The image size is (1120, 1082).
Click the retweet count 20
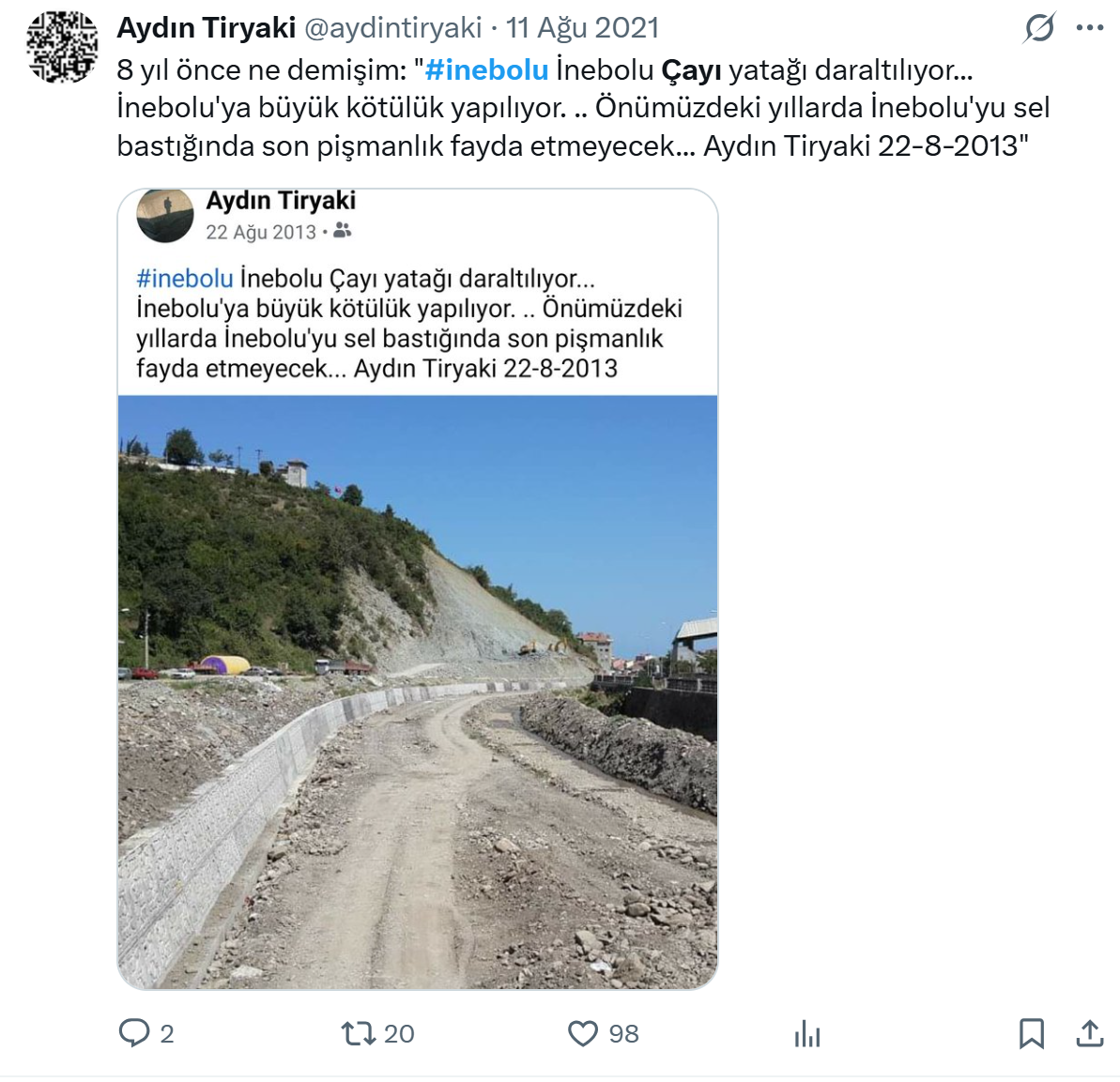tap(399, 1033)
